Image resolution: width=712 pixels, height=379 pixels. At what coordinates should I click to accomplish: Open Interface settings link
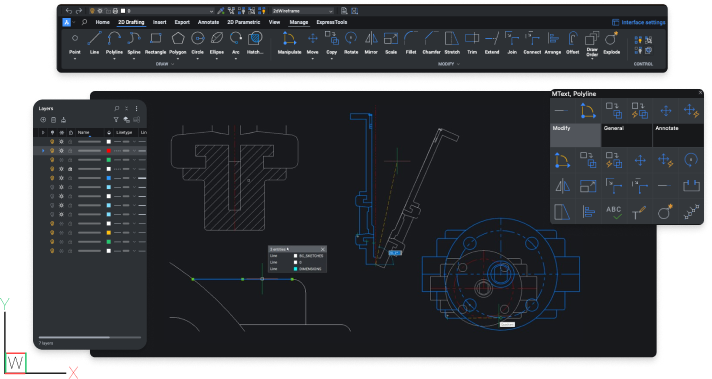click(x=638, y=22)
